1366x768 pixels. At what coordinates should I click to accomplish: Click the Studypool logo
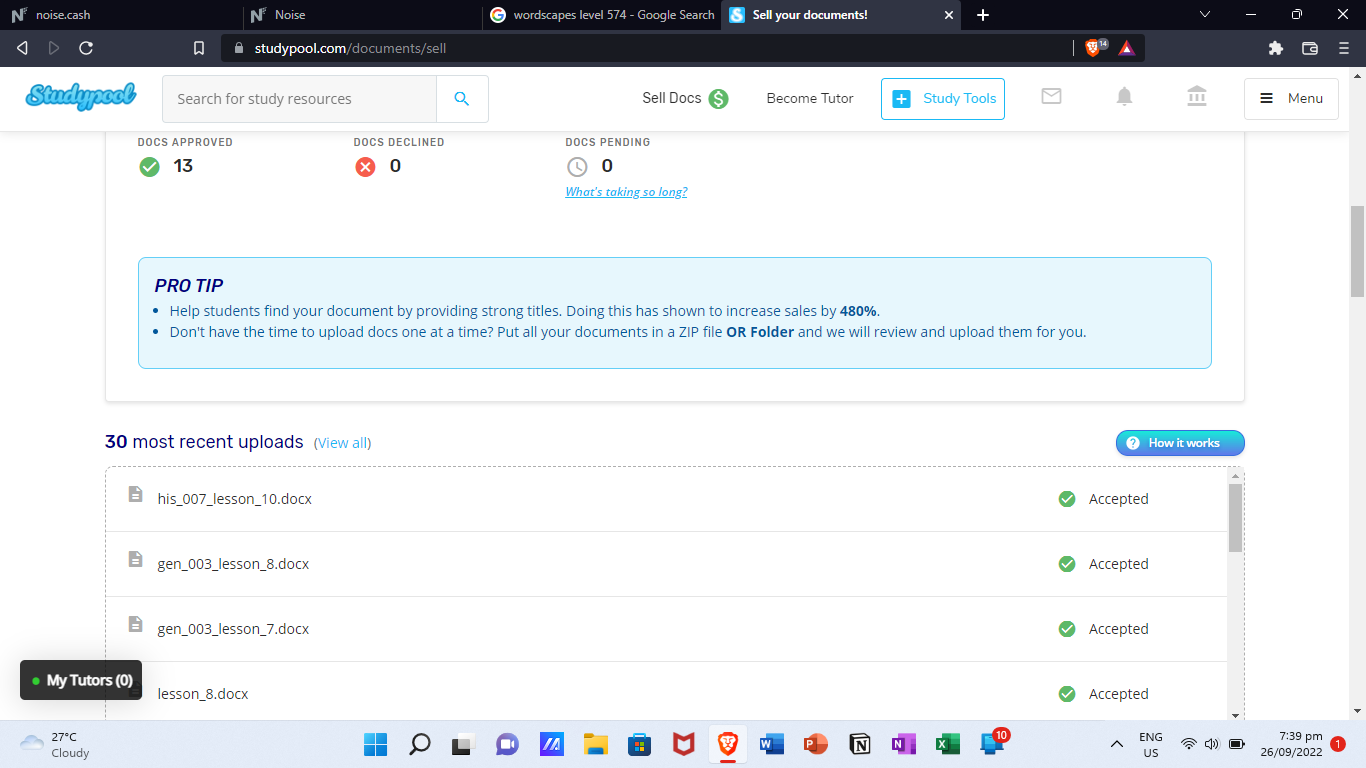click(x=81, y=96)
